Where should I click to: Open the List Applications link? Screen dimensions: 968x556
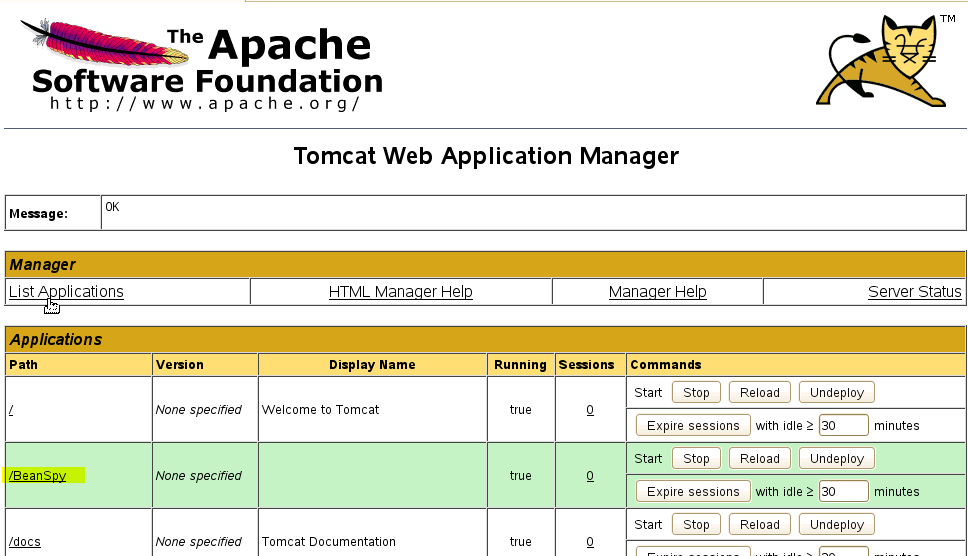66,291
